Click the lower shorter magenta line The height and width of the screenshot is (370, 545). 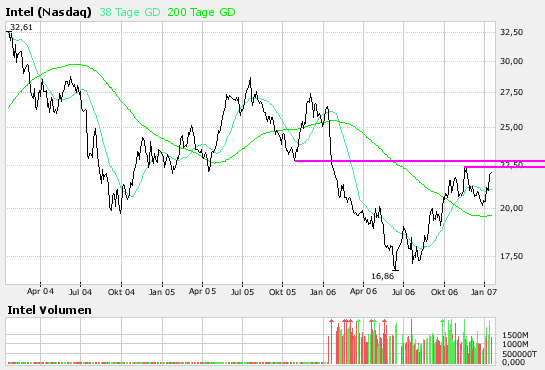click(x=504, y=167)
